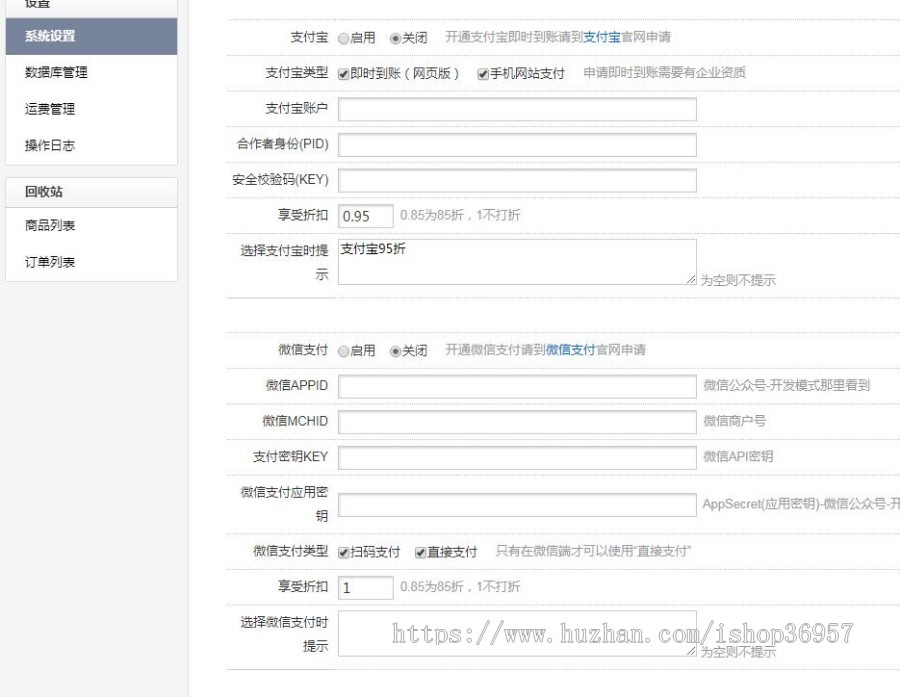The width and height of the screenshot is (900, 697).
Task: Toggle 直接支付 checkbox
Action: tap(420, 553)
